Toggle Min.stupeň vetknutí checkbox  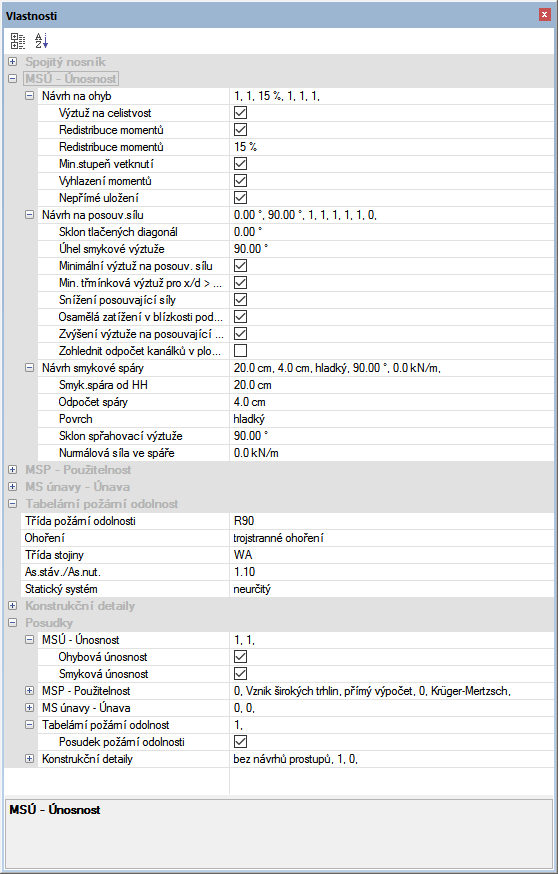[x=240, y=164]
